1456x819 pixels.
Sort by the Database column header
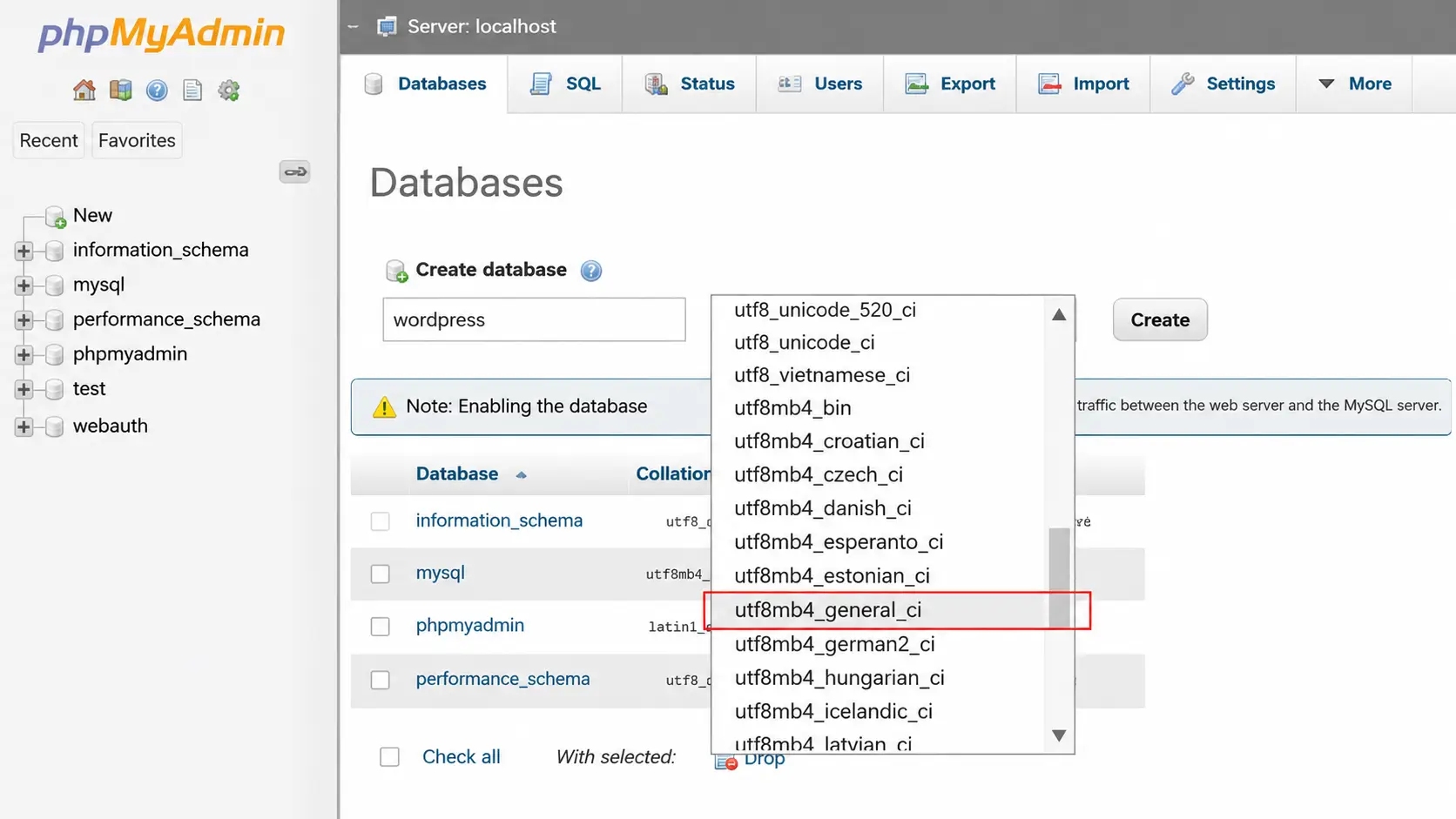pyautogui.click(x=457, y=474)
